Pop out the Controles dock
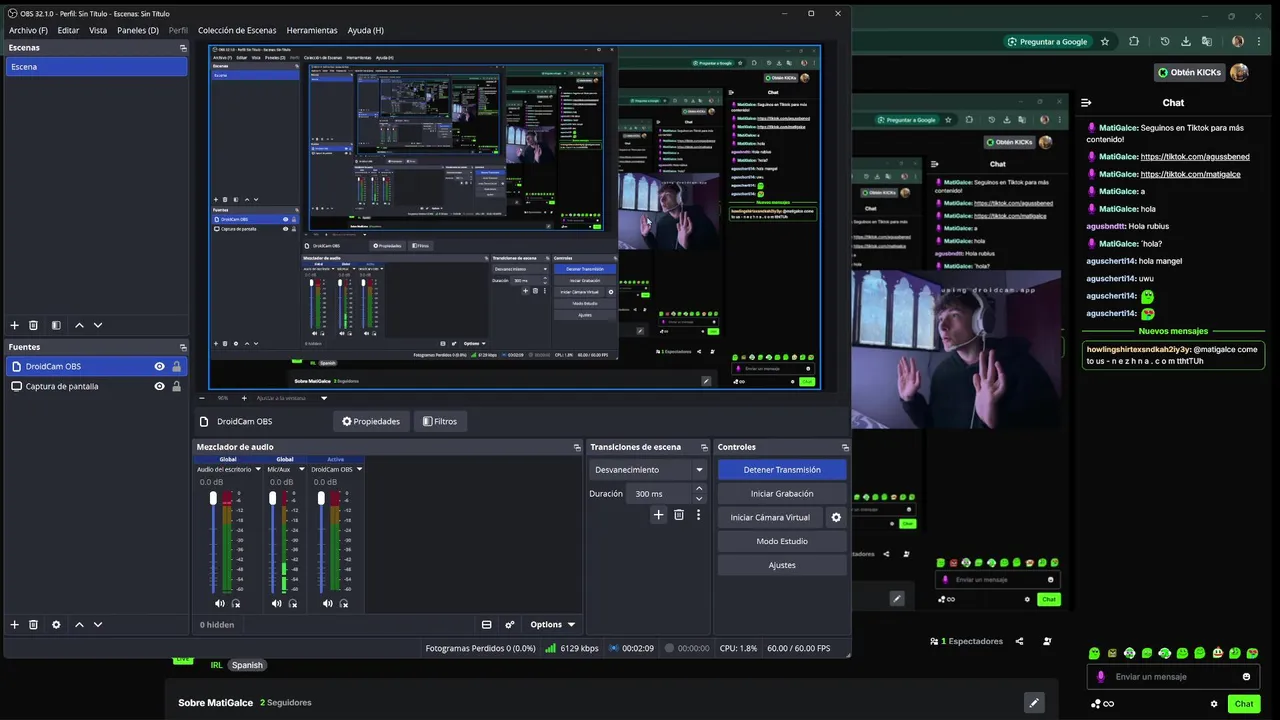This screenshot has width=1280, height=720. click(845, 447)
